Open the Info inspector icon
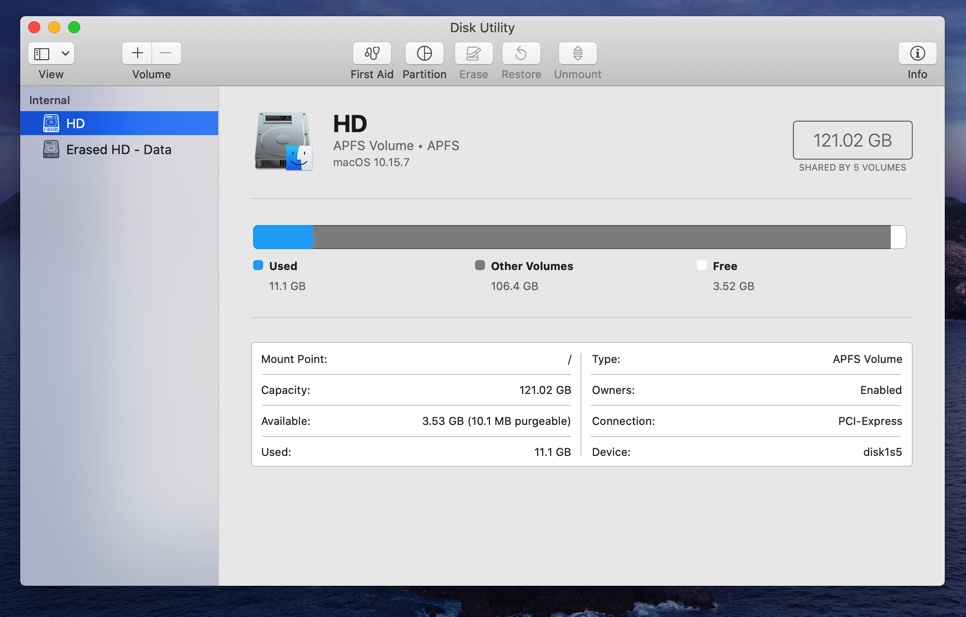 tap(917, 53)
